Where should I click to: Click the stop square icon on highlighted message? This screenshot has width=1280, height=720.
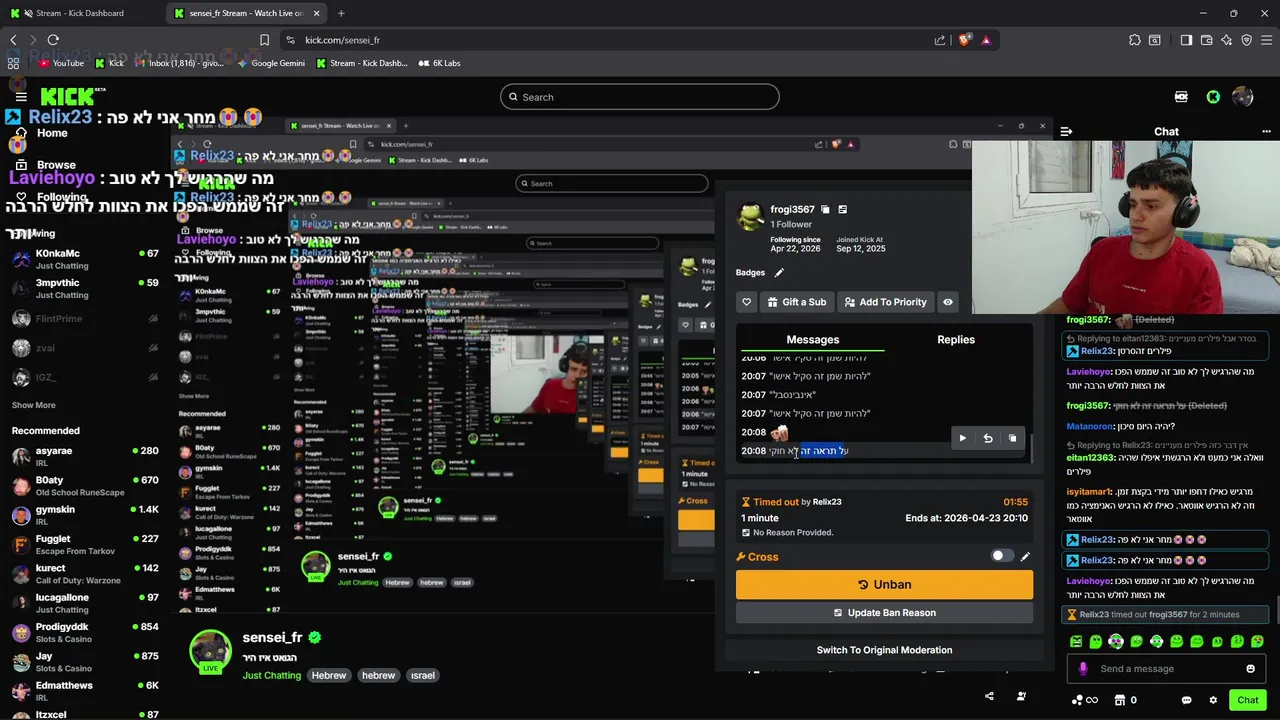point(1012,438)
